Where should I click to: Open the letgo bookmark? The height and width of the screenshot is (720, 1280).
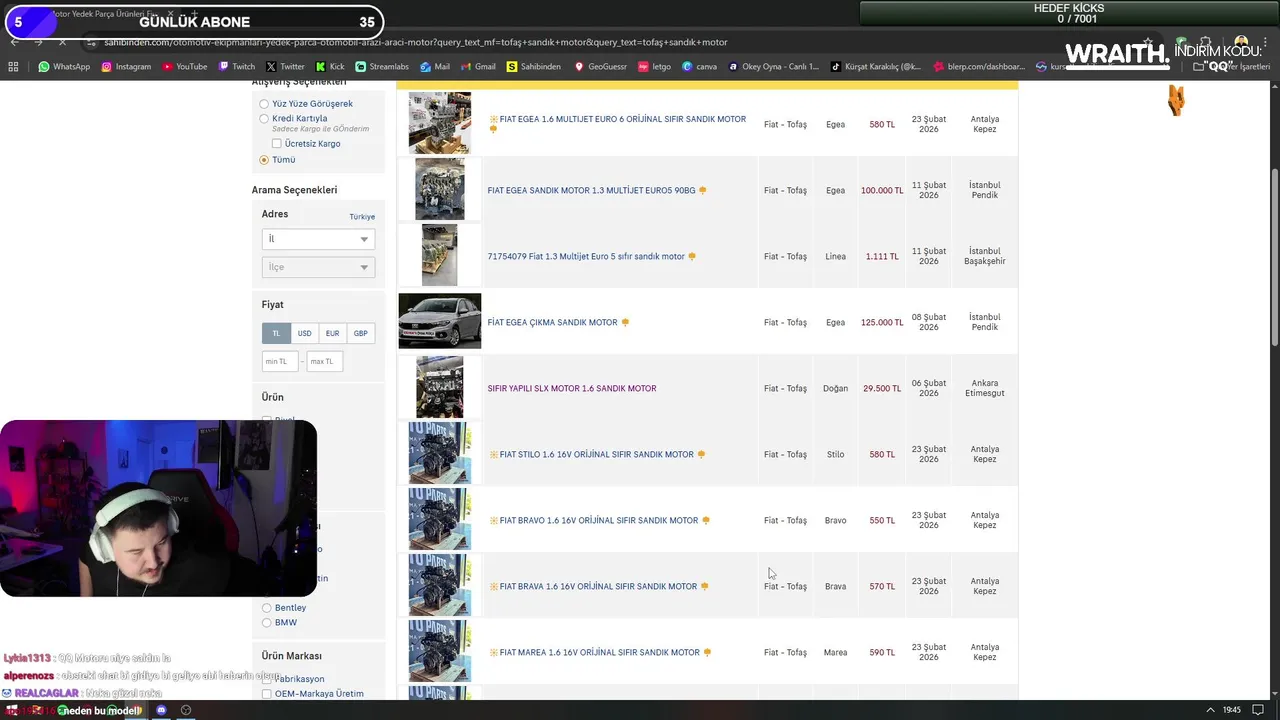[654, 67]
